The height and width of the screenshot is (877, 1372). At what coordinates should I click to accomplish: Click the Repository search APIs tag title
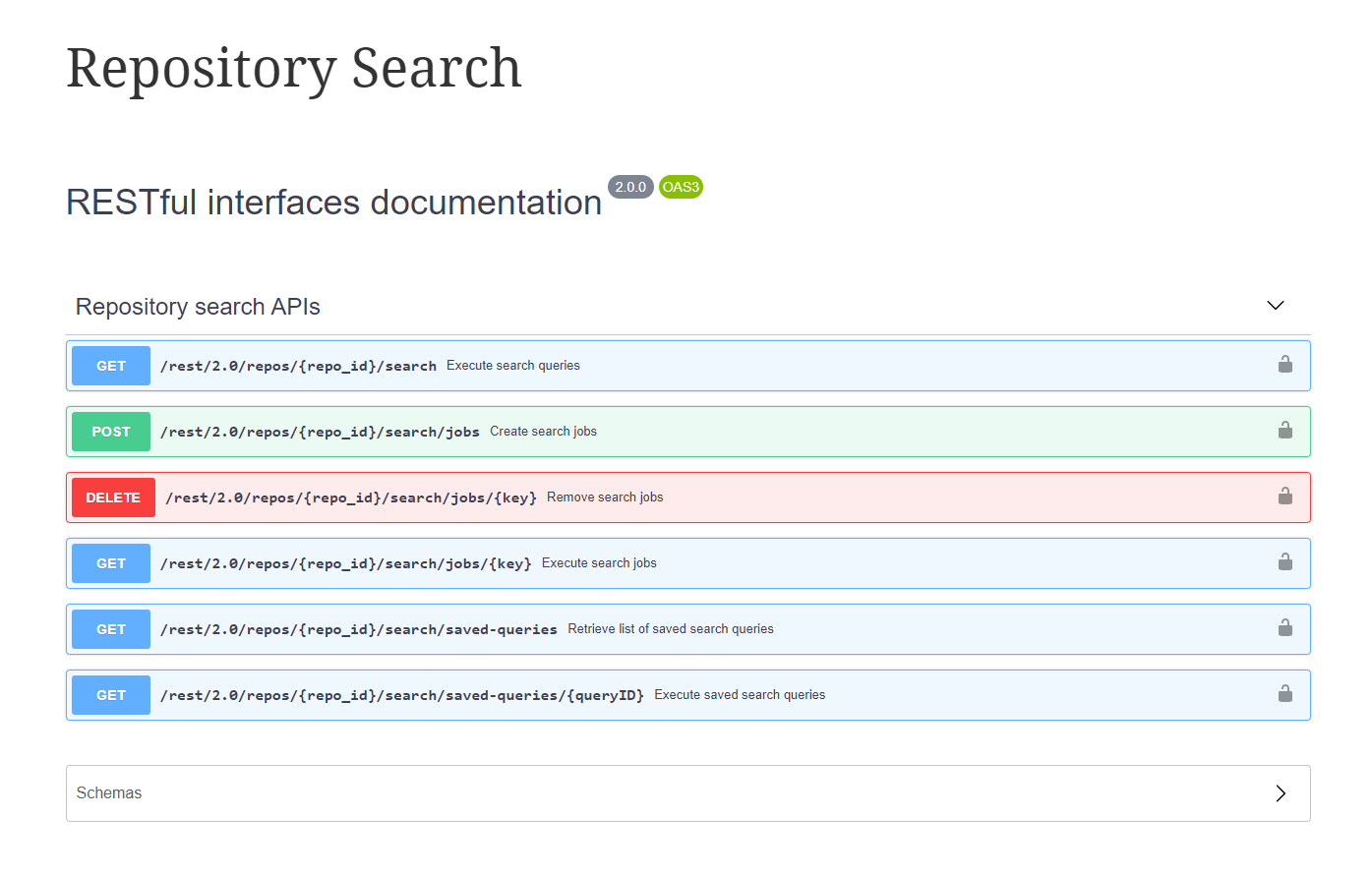198,307
